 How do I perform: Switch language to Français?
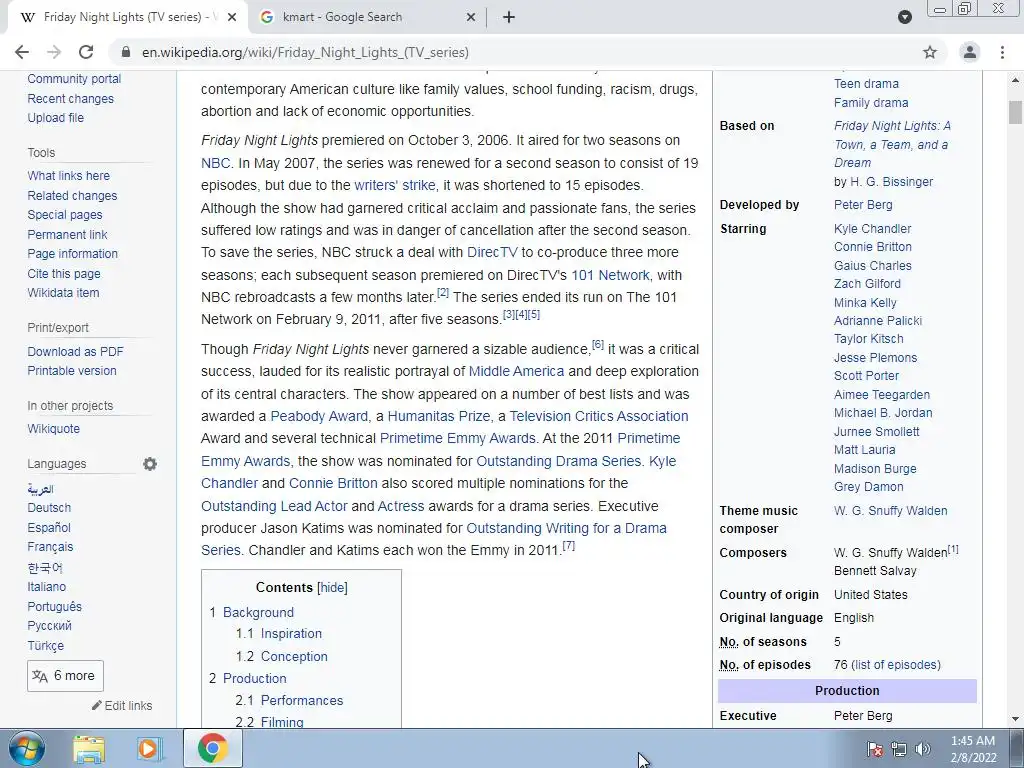point(50,547)
